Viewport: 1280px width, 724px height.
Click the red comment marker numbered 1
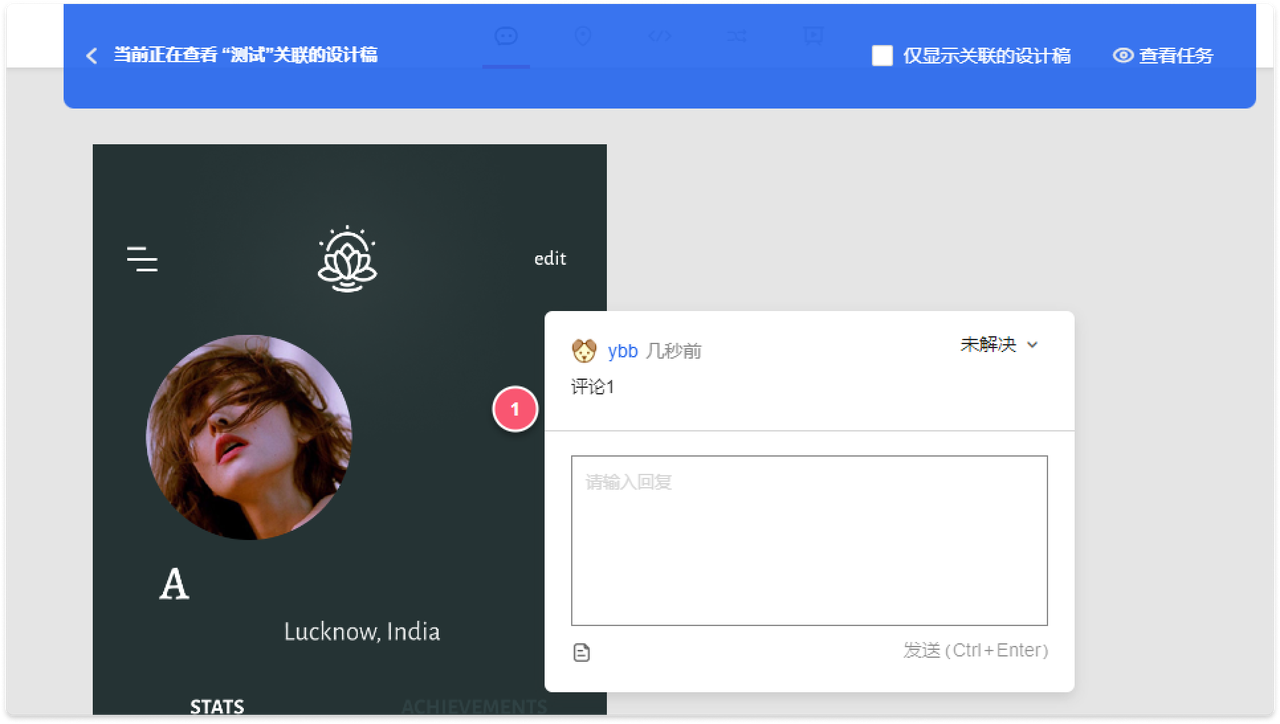point(515,410)
